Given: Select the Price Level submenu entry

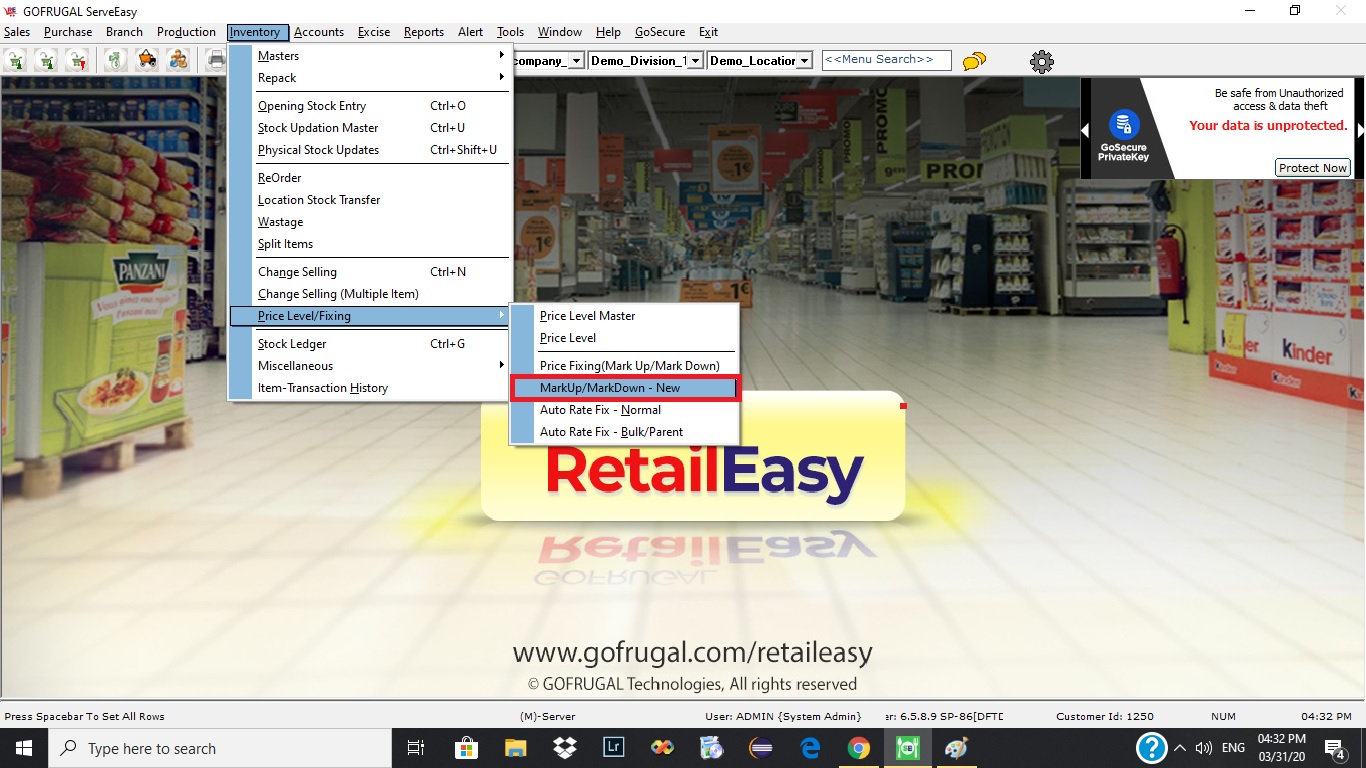Looking at the screenshot, I should point(625,338).
